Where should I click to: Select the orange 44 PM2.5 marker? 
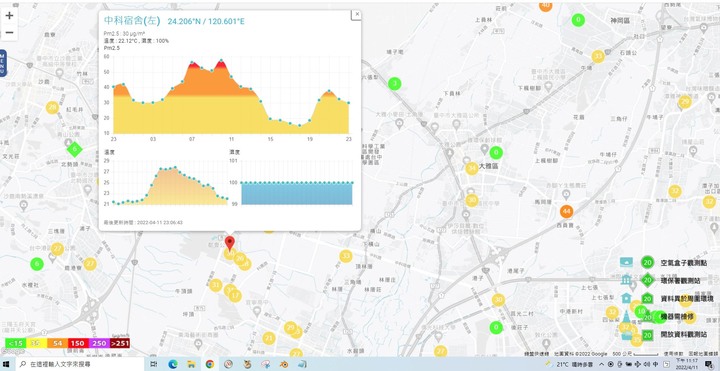coord(567,212)
